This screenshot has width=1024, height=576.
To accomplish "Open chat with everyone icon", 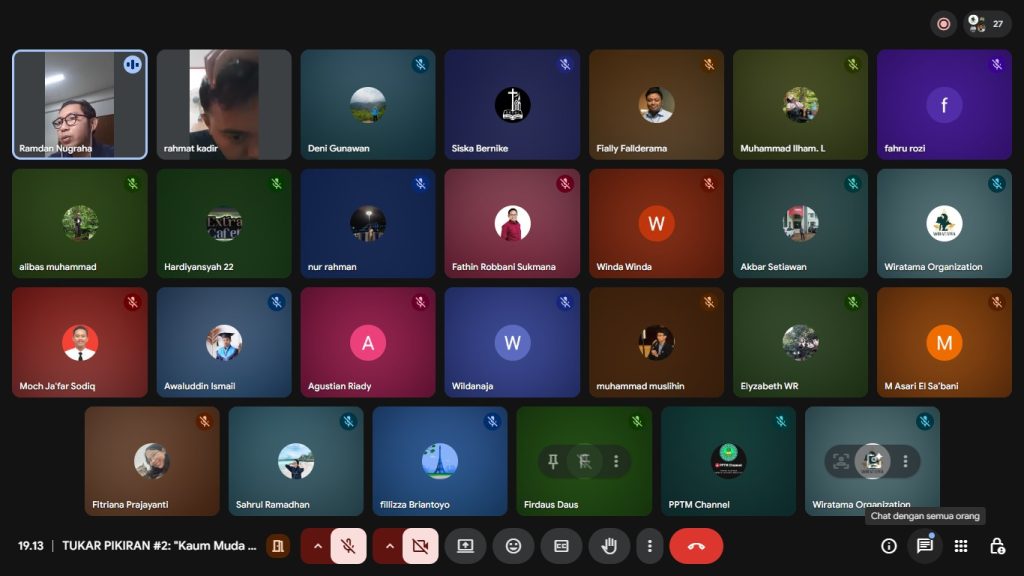I will coord(925,546).
